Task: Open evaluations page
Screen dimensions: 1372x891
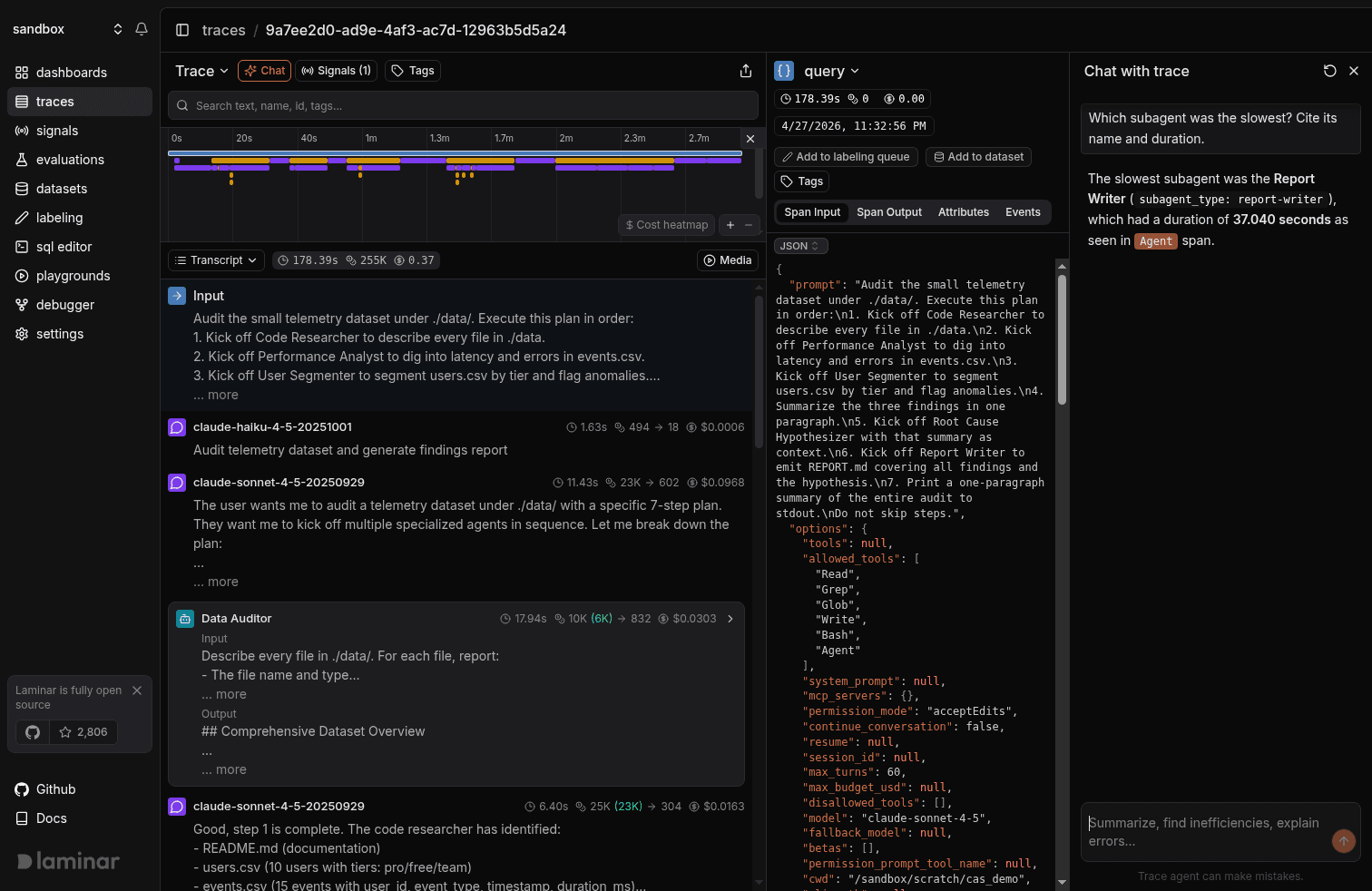Action: [80, 160]
